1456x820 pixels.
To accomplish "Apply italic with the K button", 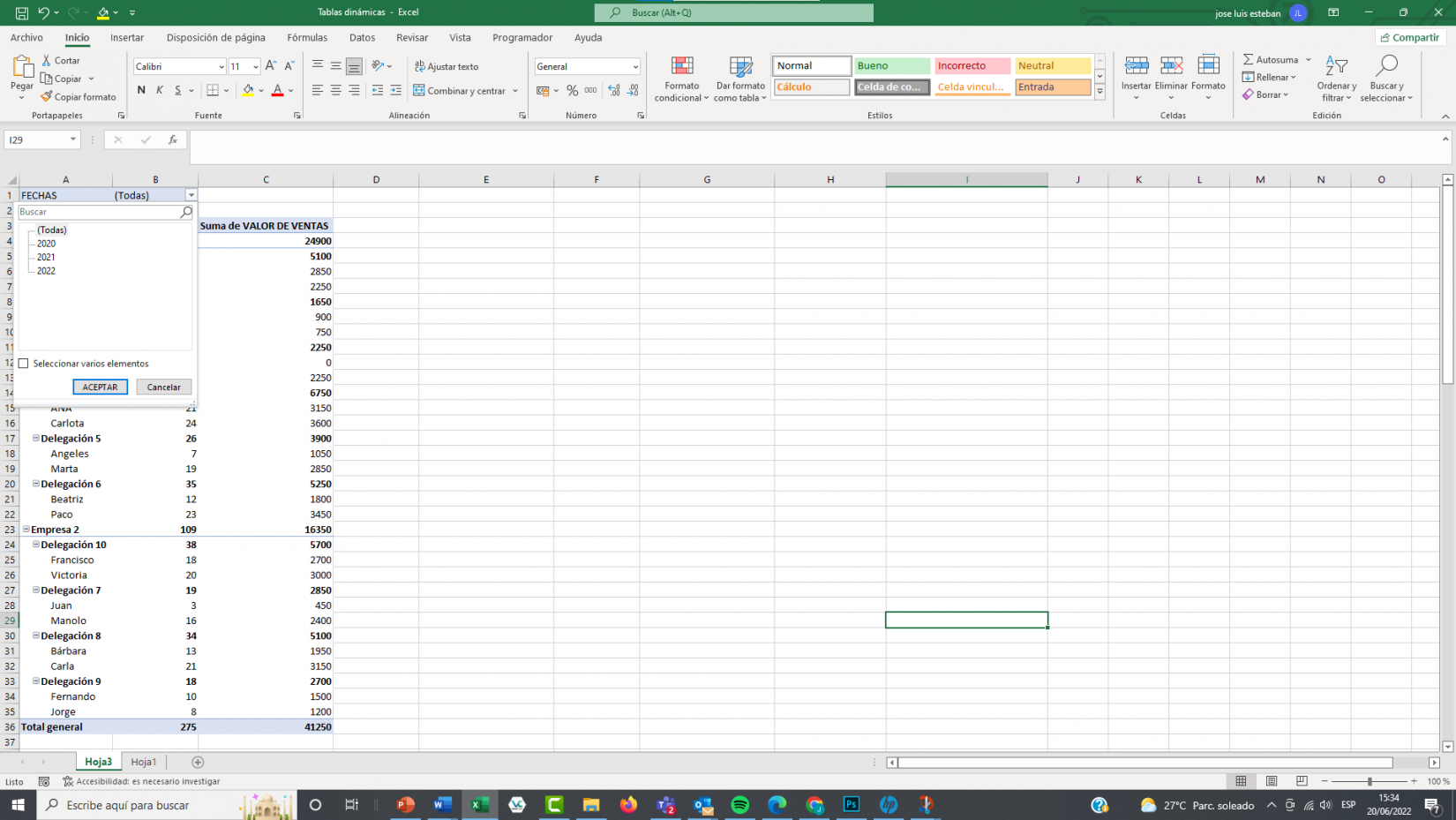I will [x=160, y=90].
